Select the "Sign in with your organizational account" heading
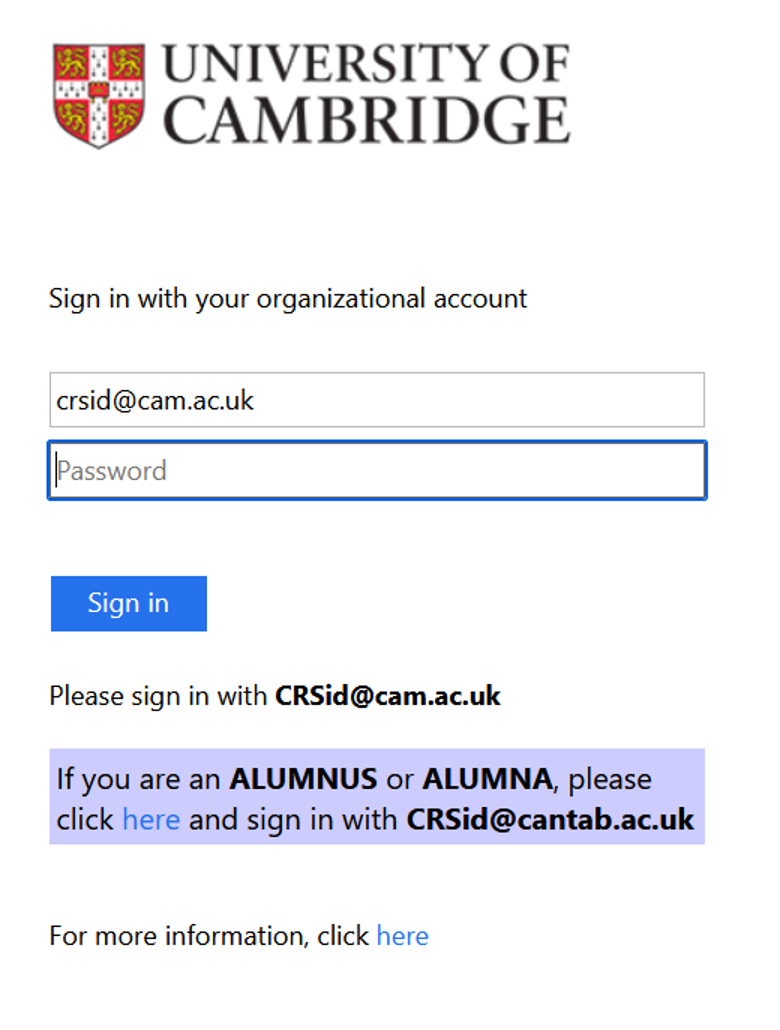The height and width of the screenshot is (1030, 780). [288, 299]
